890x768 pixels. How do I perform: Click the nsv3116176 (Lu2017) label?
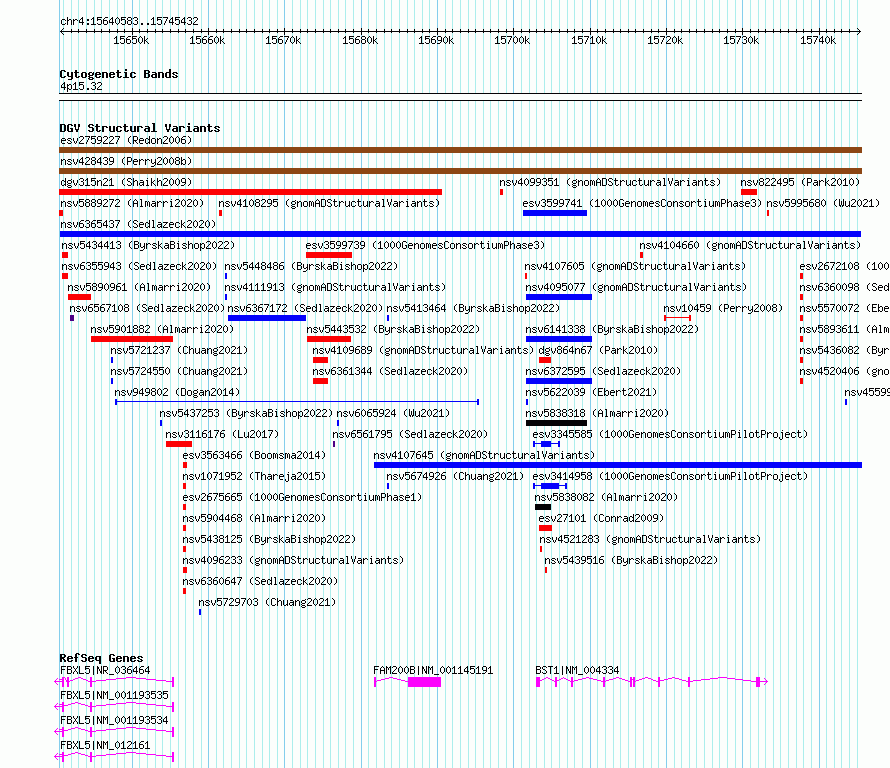222,434
